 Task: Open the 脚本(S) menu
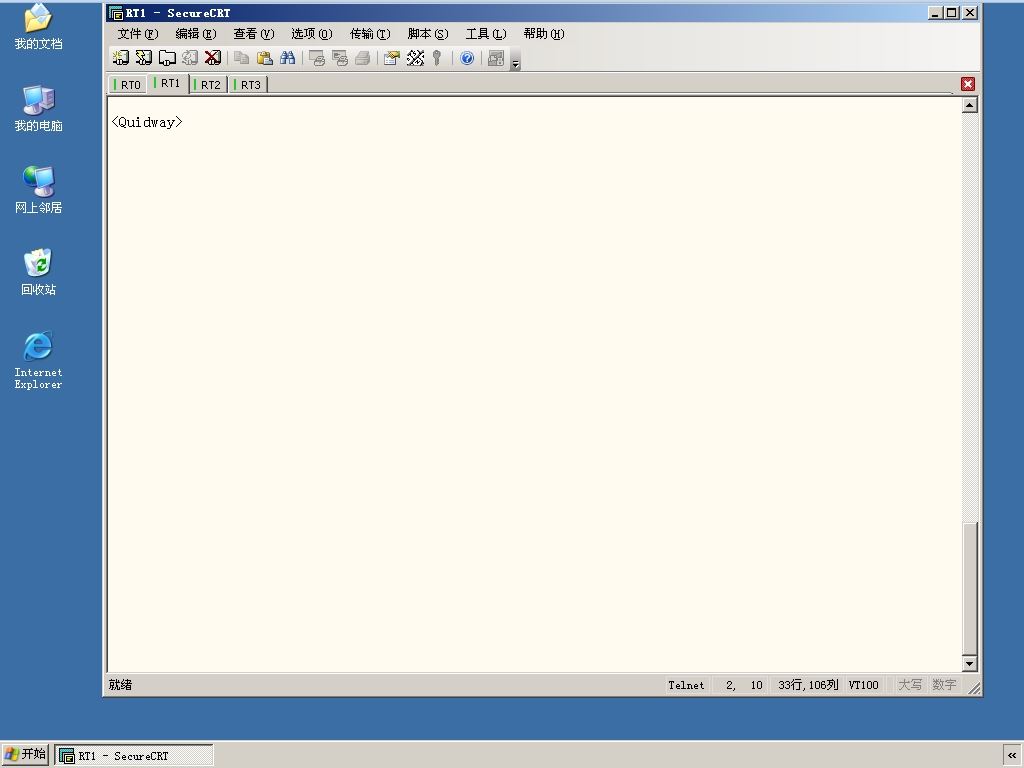(428, 34)
